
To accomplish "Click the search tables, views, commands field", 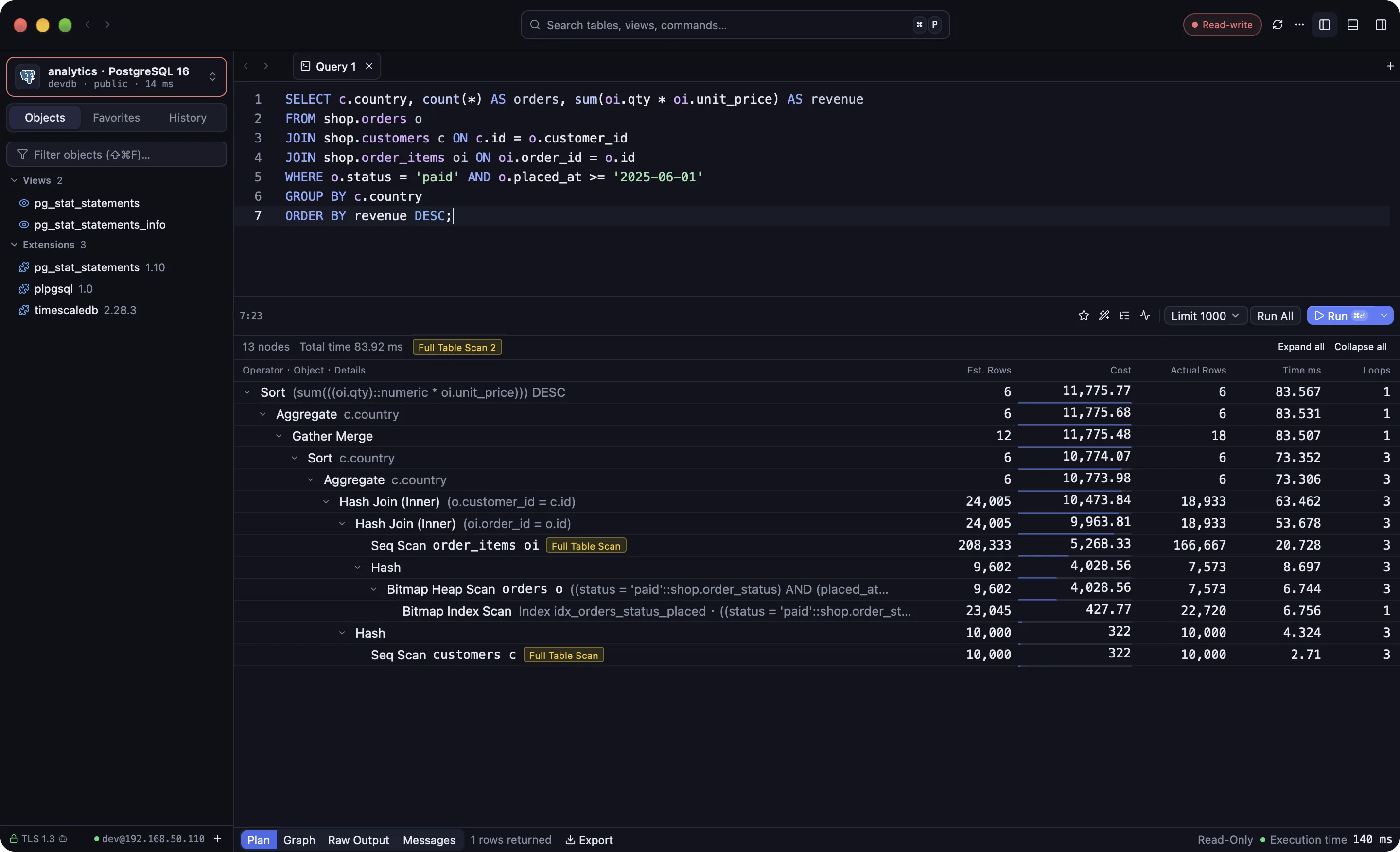I will click(735, 25).
